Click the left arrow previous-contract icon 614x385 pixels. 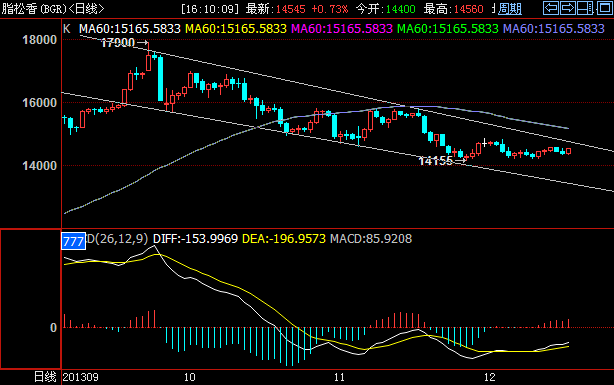551,8
